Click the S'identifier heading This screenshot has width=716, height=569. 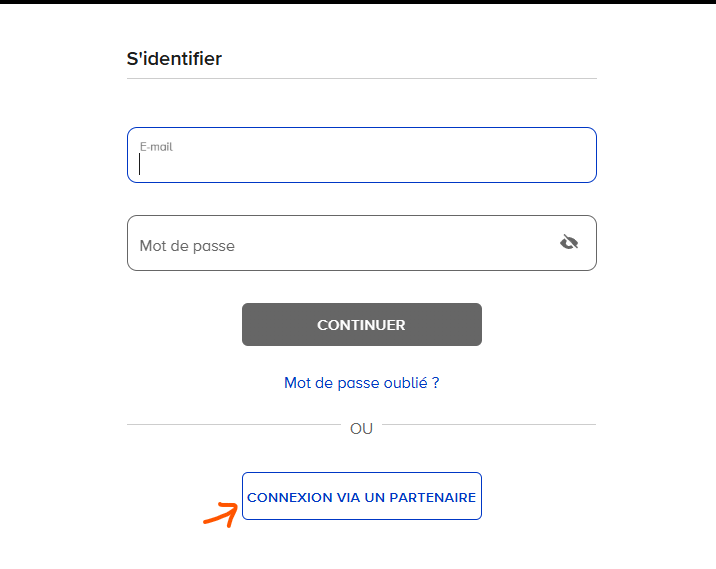pos(174,59)
